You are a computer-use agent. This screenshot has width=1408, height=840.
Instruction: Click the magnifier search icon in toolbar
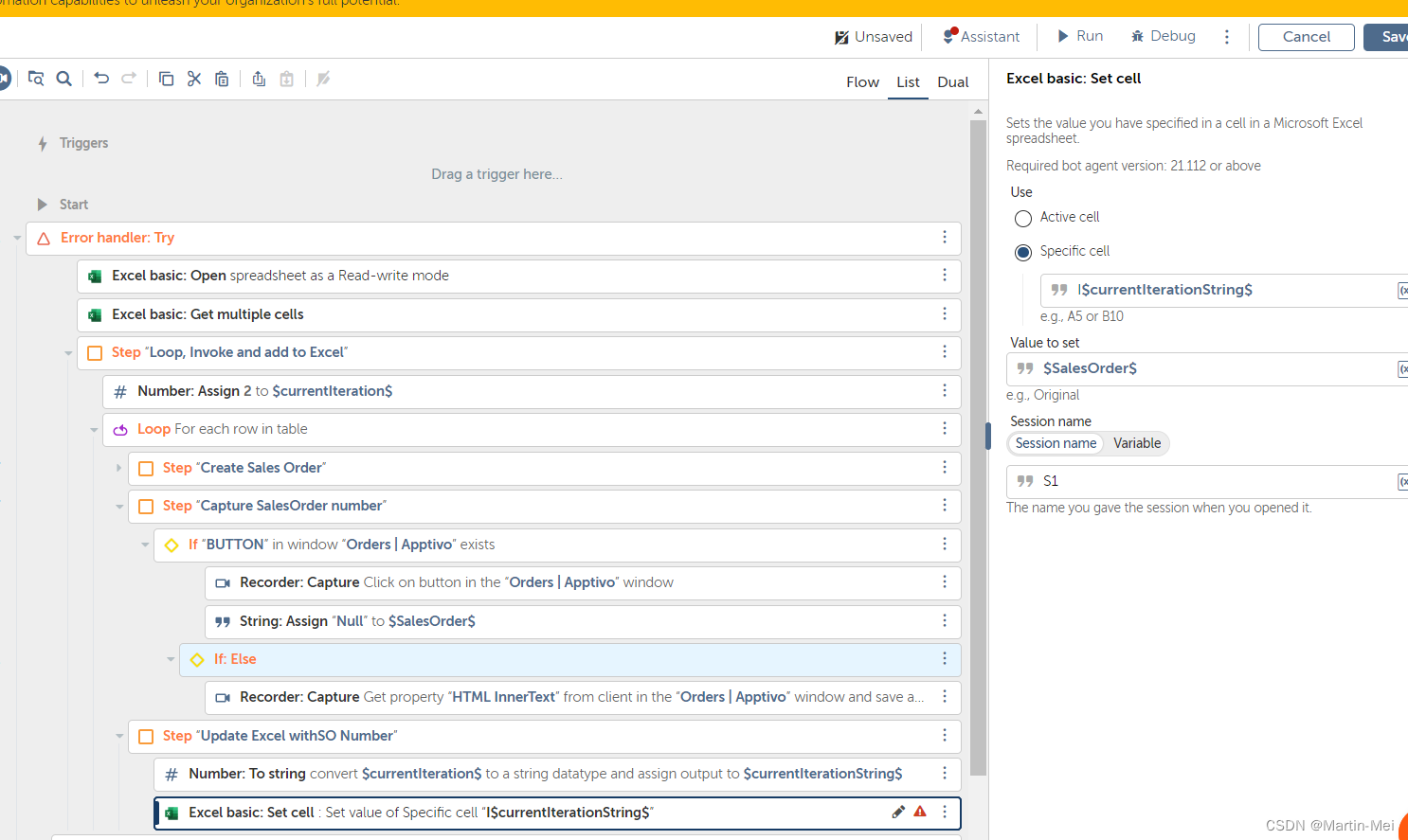click(64, 79)
